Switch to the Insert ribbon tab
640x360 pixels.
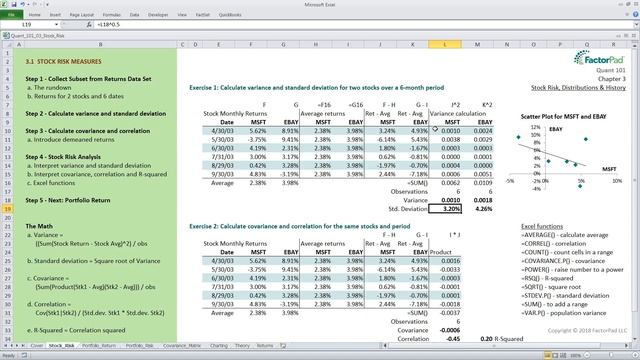55,15
